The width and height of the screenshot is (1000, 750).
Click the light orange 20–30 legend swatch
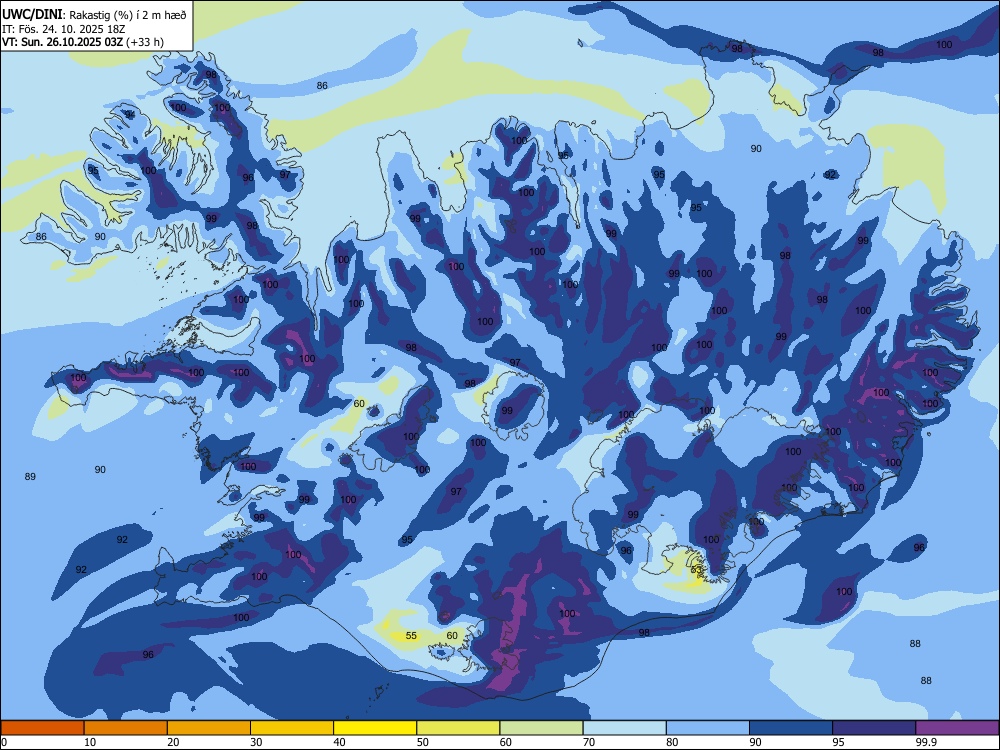(209, 728)
